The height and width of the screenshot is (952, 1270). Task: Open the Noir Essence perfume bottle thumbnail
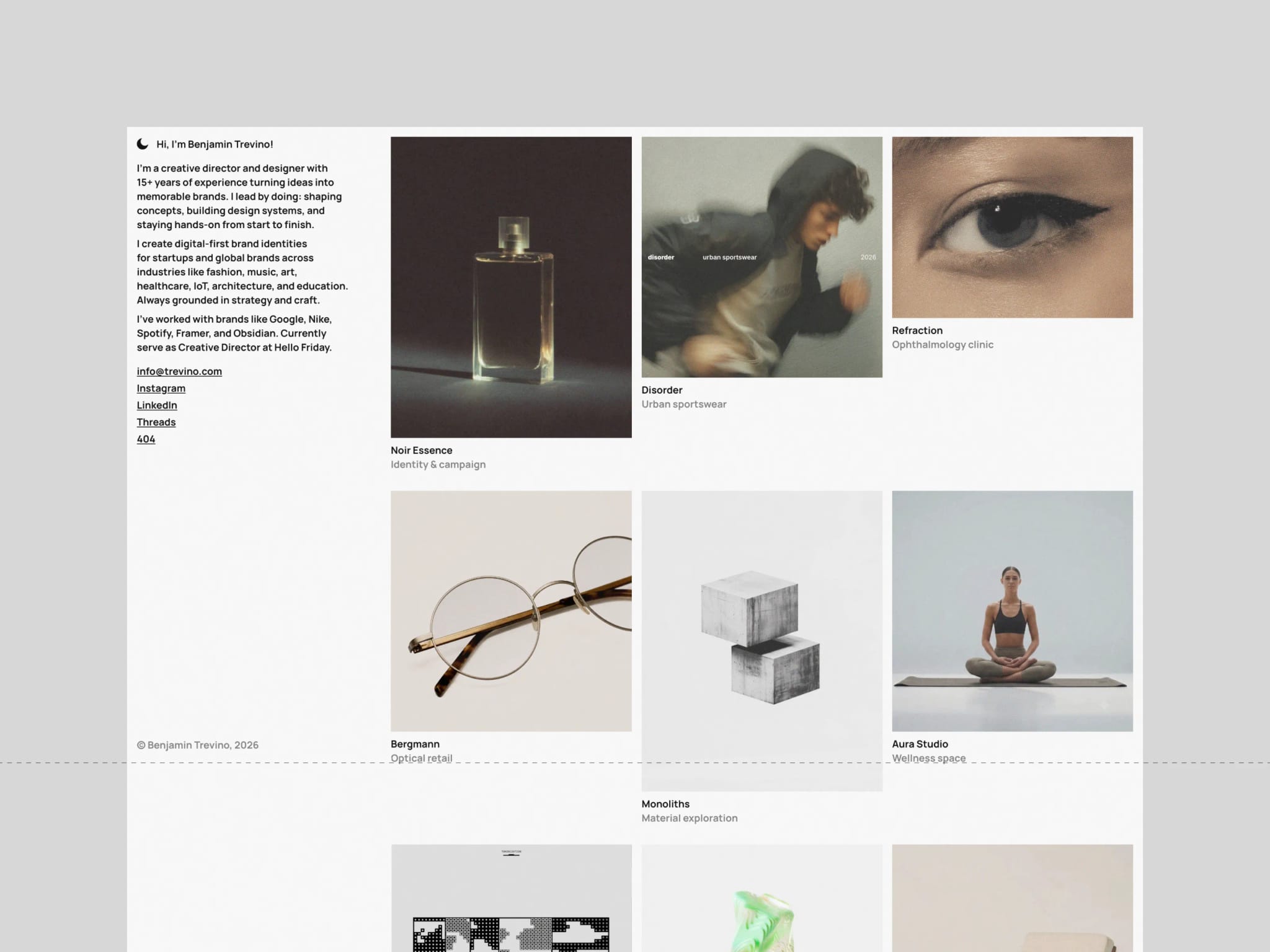(511, 287)
